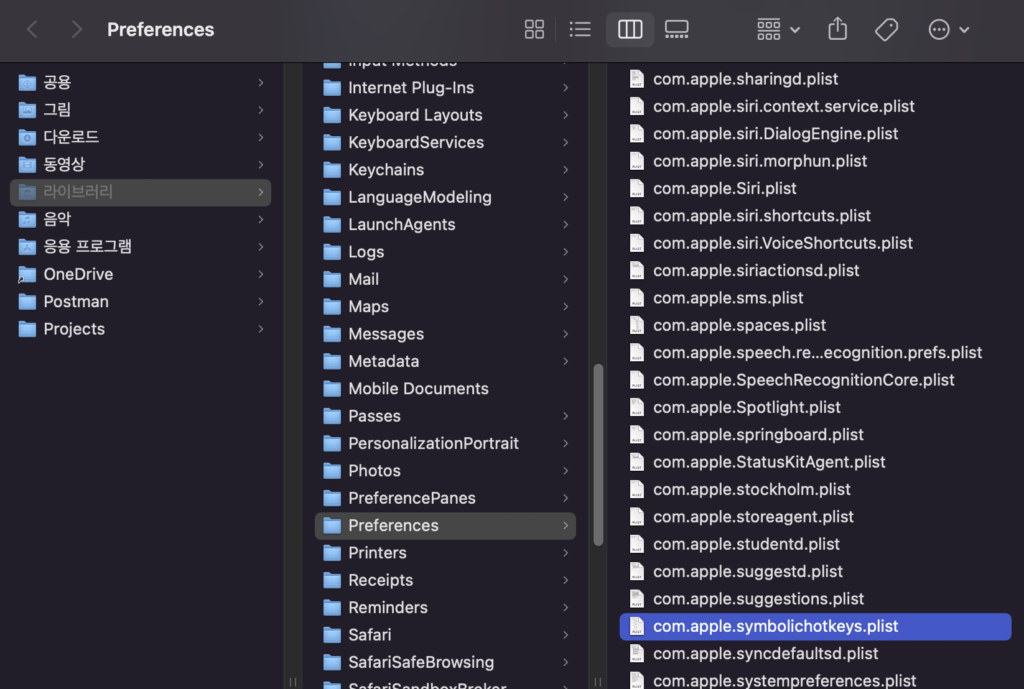
Task: Select column view in toolbar
Action: coord(630,30)
